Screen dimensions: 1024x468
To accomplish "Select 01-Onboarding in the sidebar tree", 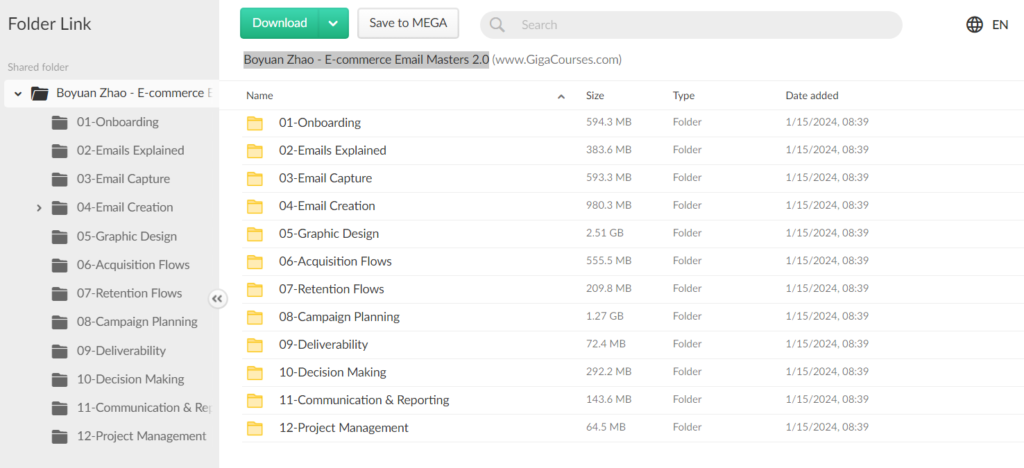I will point(118,122).
